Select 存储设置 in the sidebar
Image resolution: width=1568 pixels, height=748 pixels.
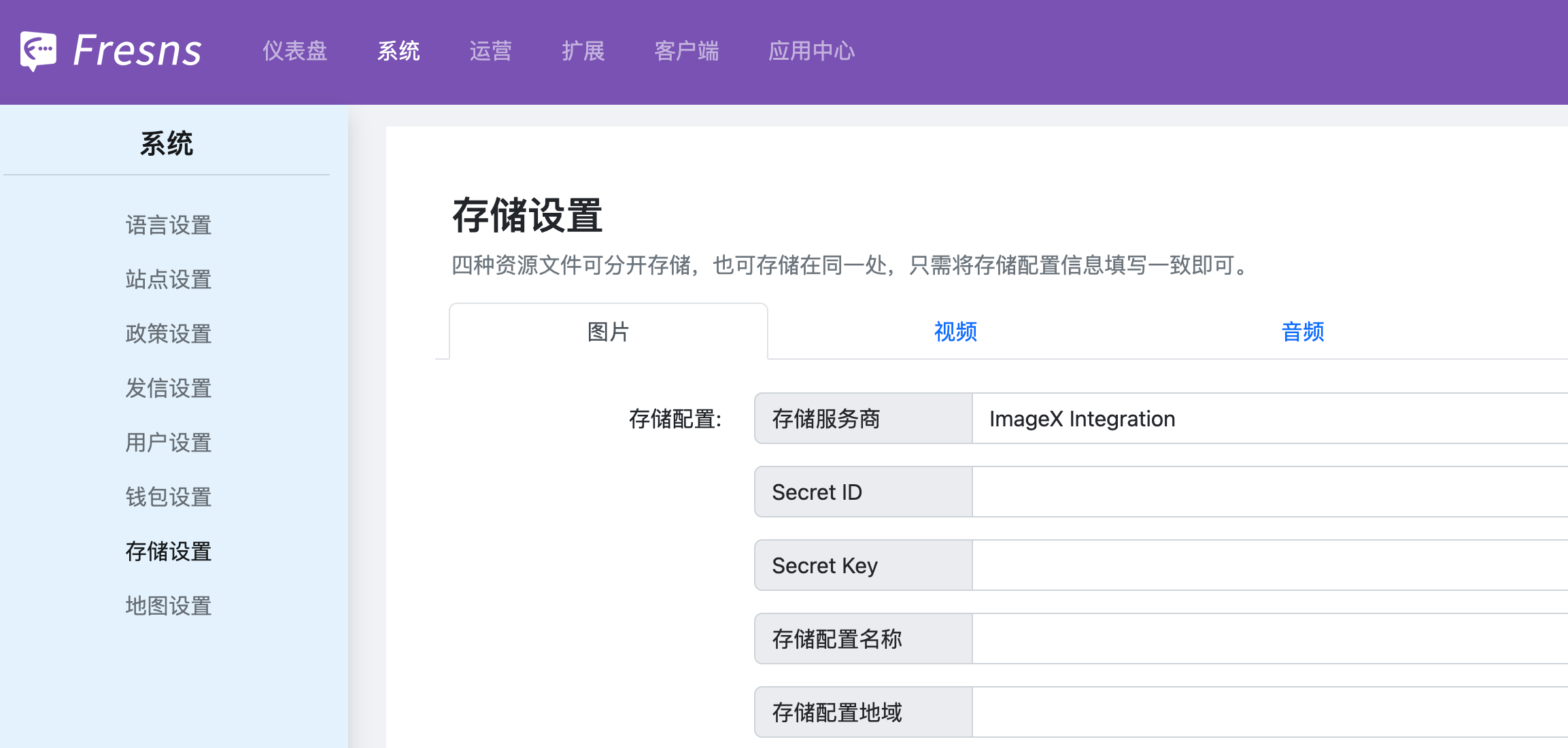pos(169,551)
